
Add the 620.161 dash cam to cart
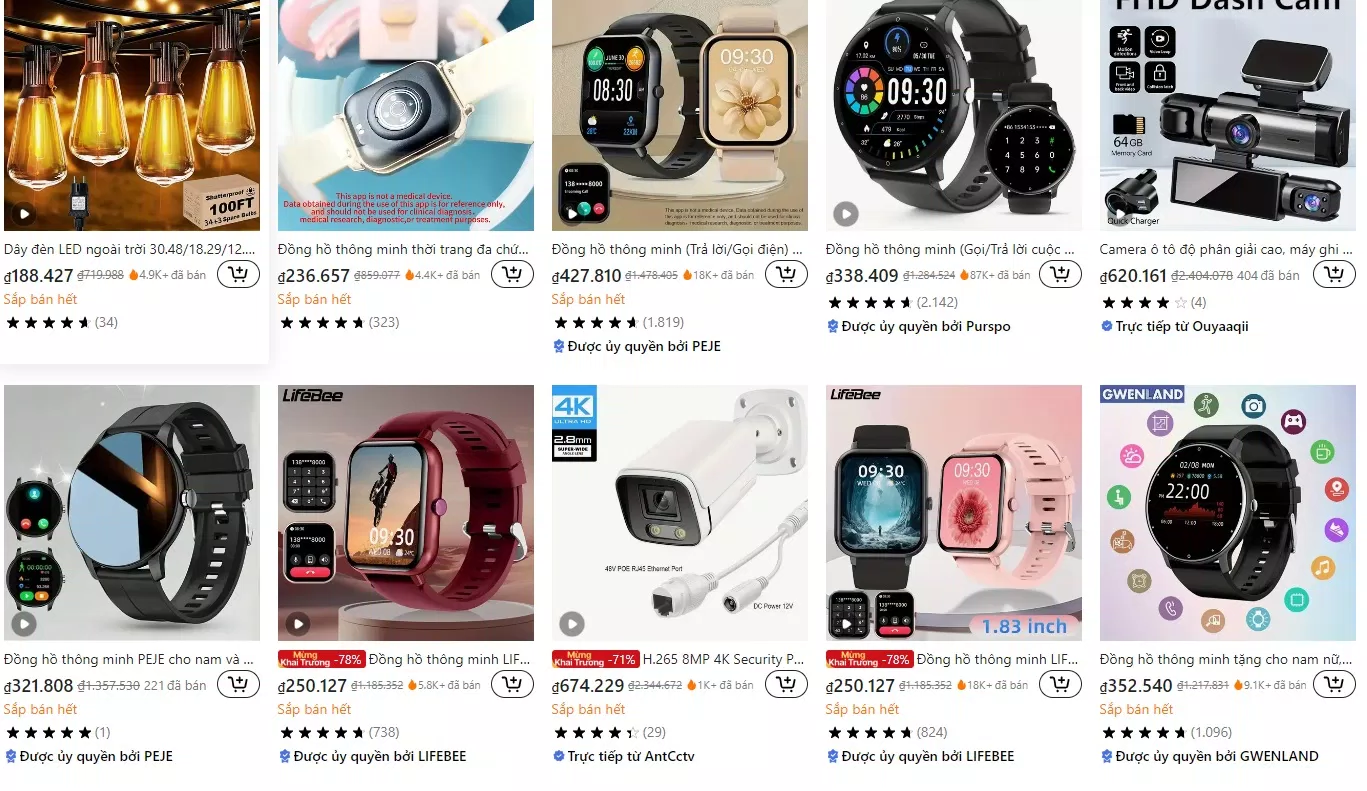[1334, 274]
